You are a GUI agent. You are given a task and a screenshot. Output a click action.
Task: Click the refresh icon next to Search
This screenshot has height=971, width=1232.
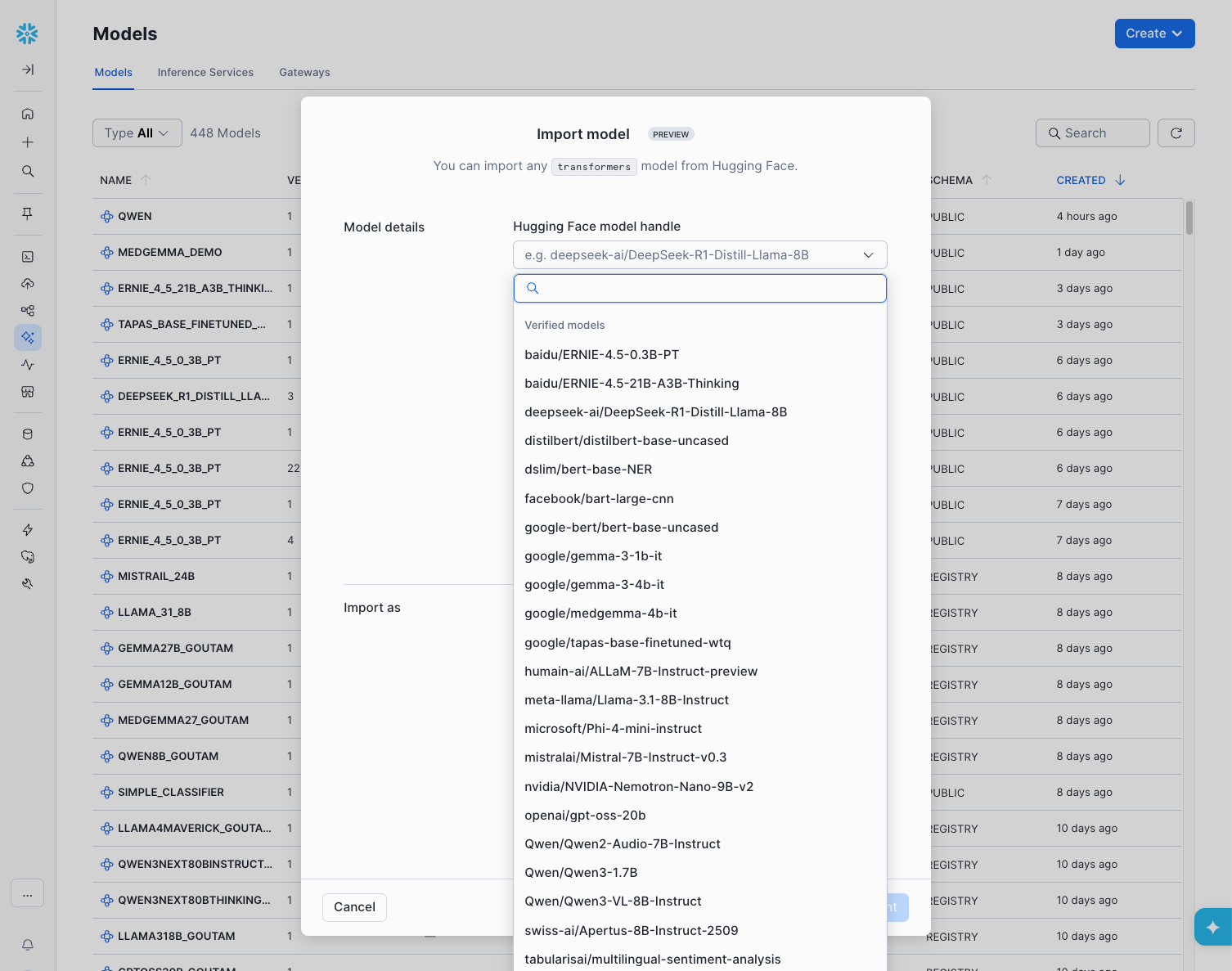tap(1176, 133)
